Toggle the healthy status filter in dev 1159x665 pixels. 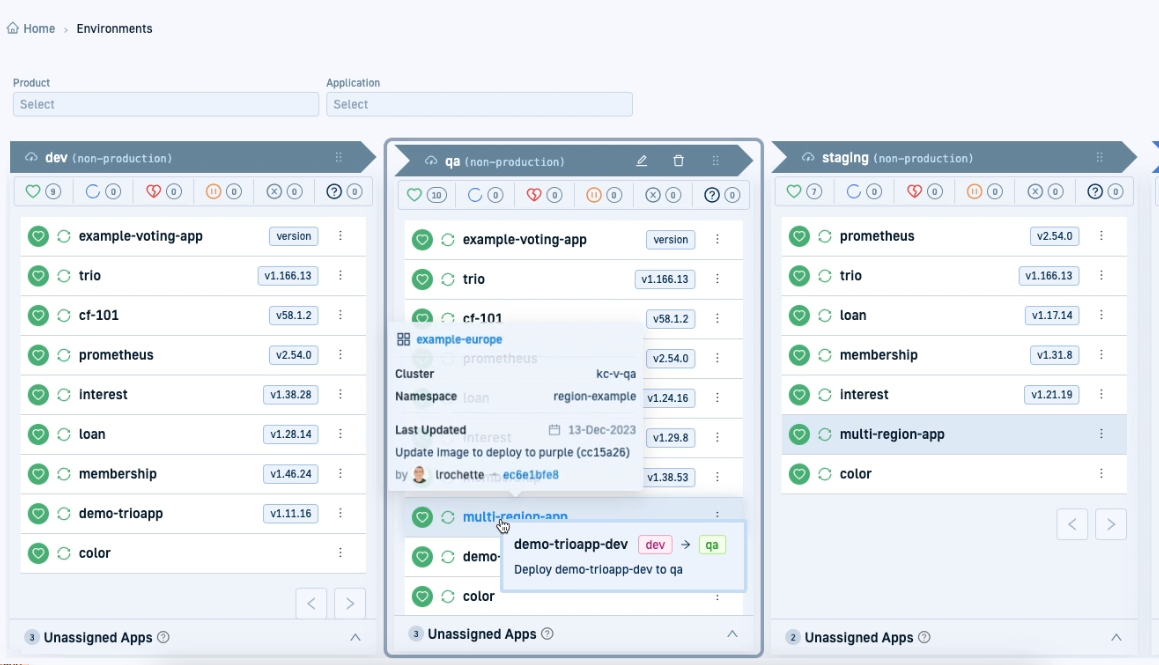(42, 191)
